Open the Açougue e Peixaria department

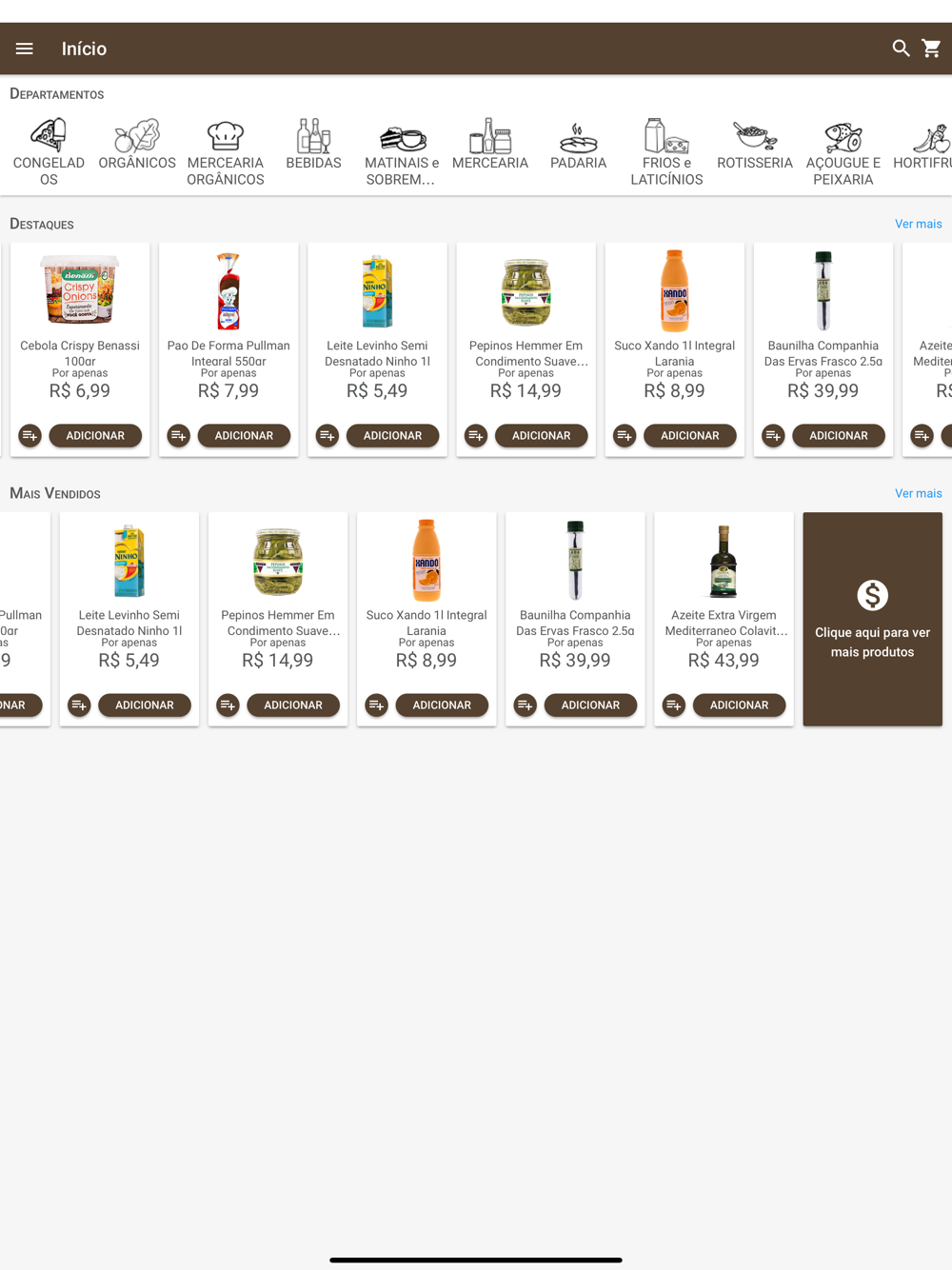(843, 152)
